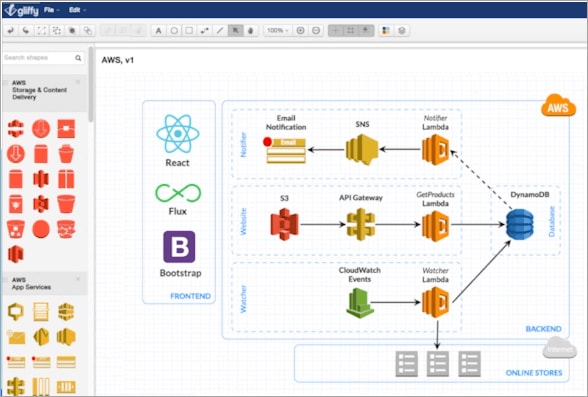Pick the Rectangle shape tool
Image resolution: width=588 pixels, height=397 pixels.
coord(189,31)
